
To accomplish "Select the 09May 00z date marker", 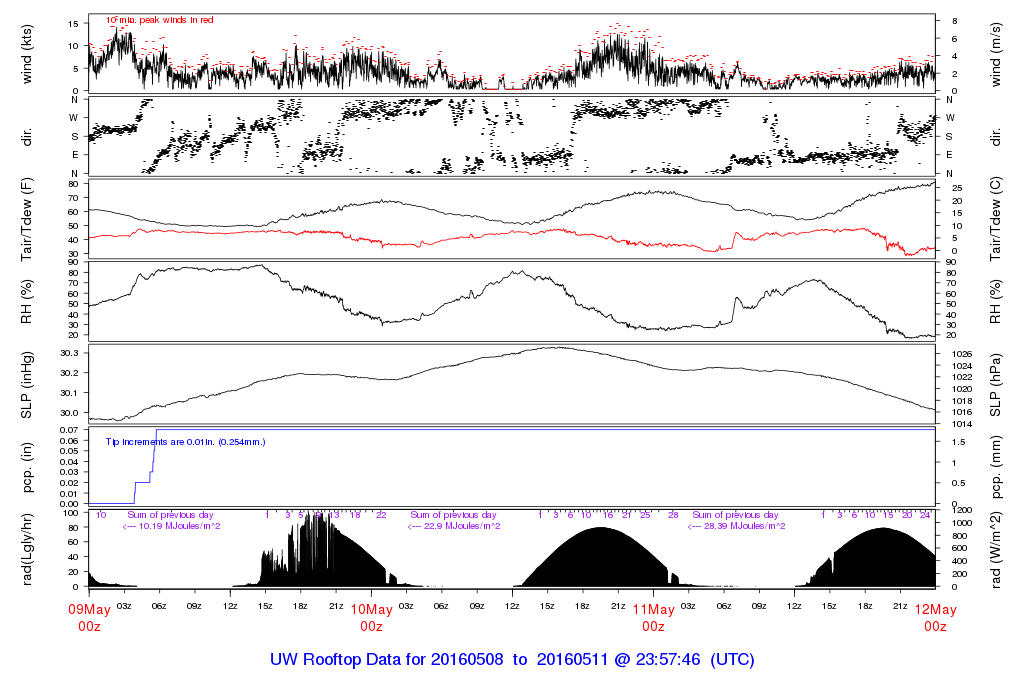I will 89,617.
